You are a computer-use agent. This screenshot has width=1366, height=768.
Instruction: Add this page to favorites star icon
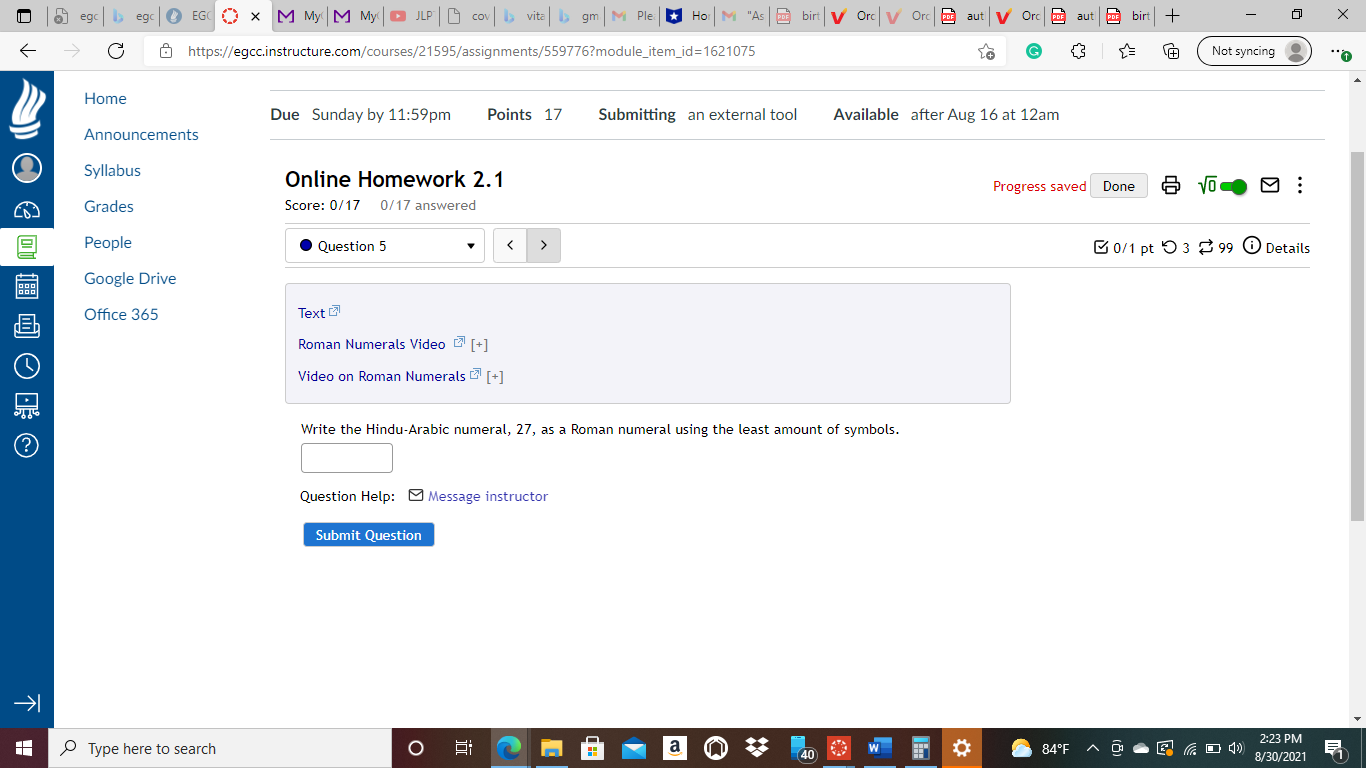987,51
